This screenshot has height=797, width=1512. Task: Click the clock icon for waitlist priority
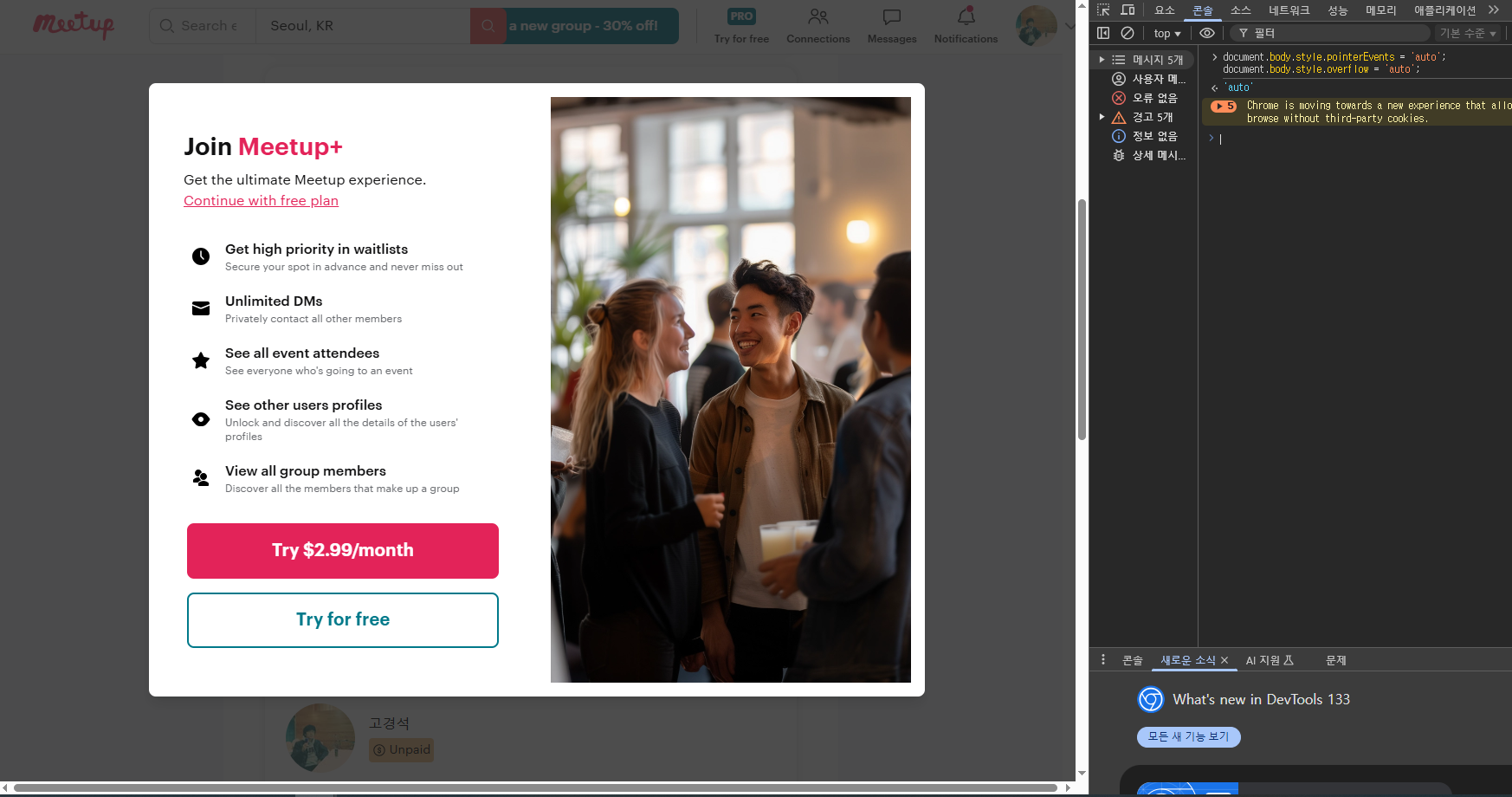(x=201, y=256)
